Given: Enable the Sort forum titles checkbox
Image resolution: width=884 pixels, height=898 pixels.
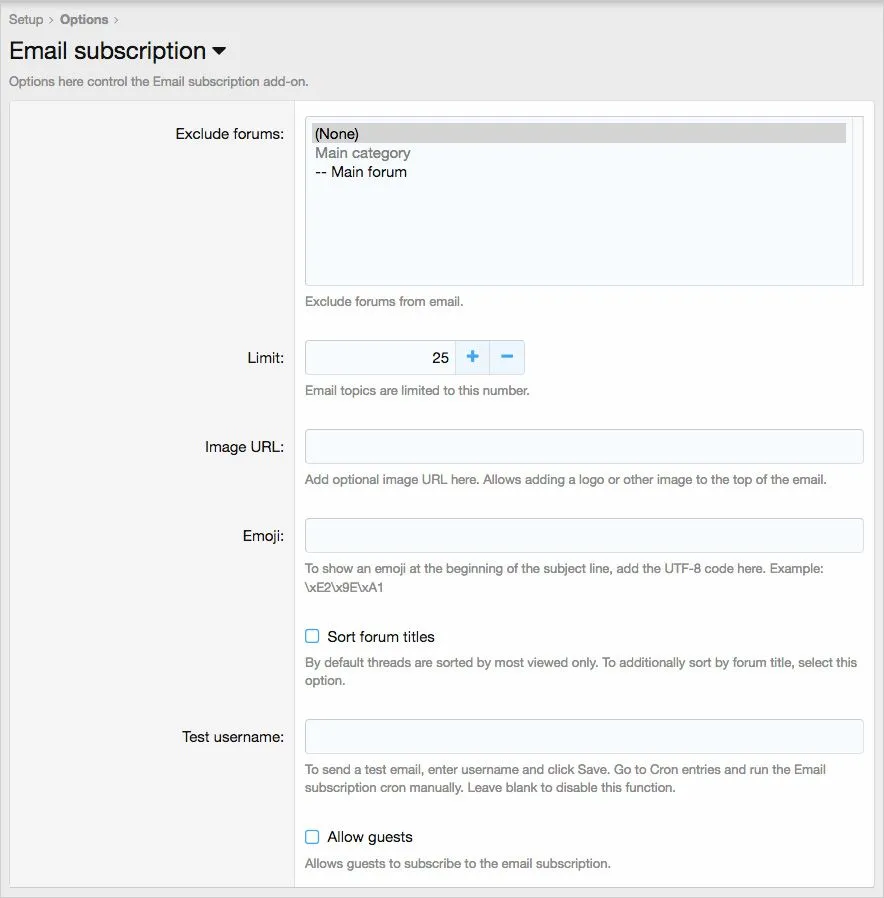Looking at the screenshot, I should [312, 636].
